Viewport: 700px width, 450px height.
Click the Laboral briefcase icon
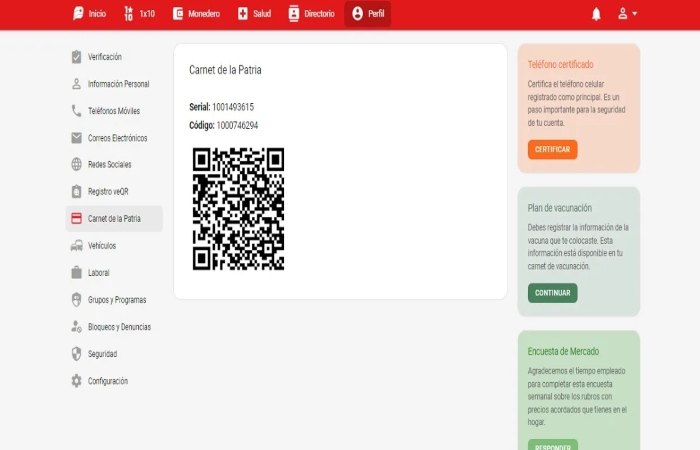[76, 272]
